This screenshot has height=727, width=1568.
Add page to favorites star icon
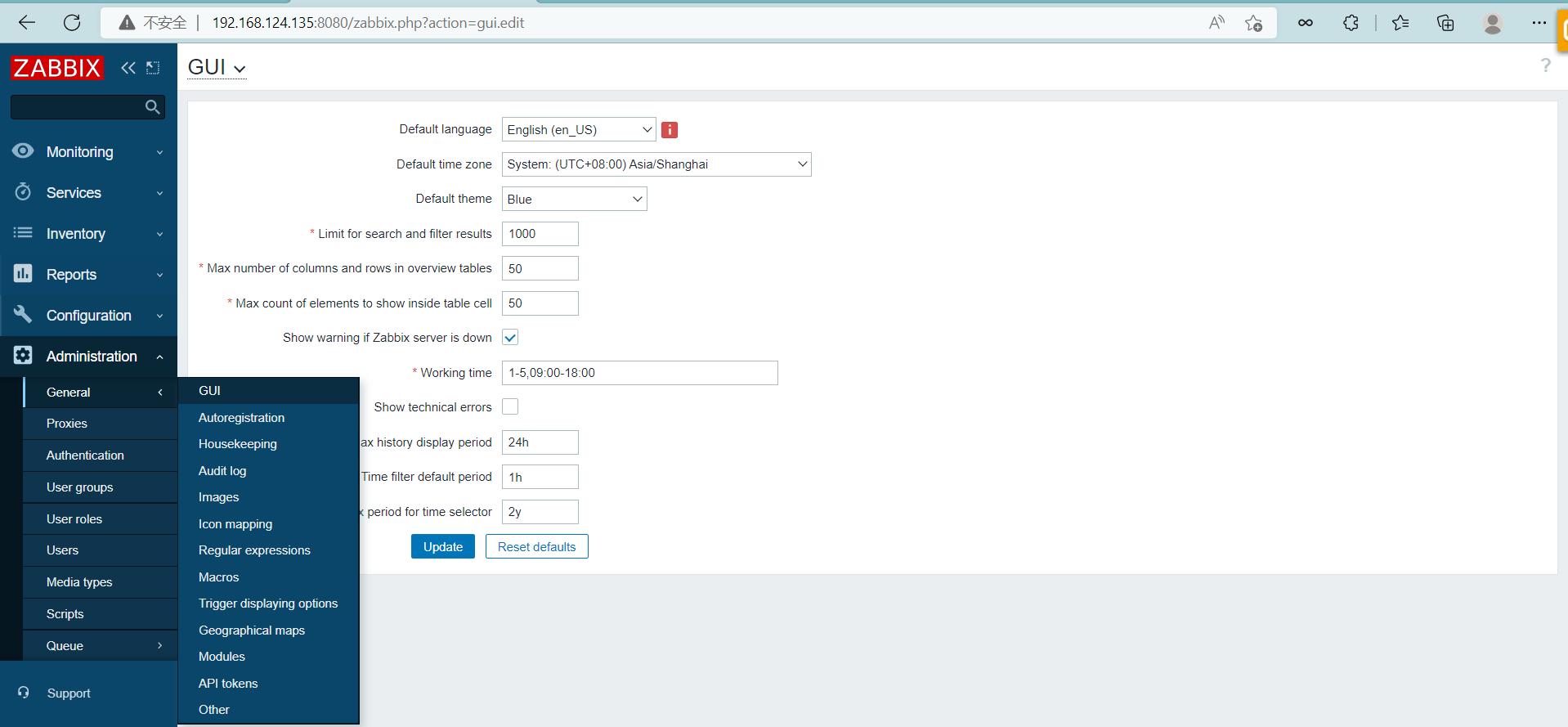[1253, 23]
